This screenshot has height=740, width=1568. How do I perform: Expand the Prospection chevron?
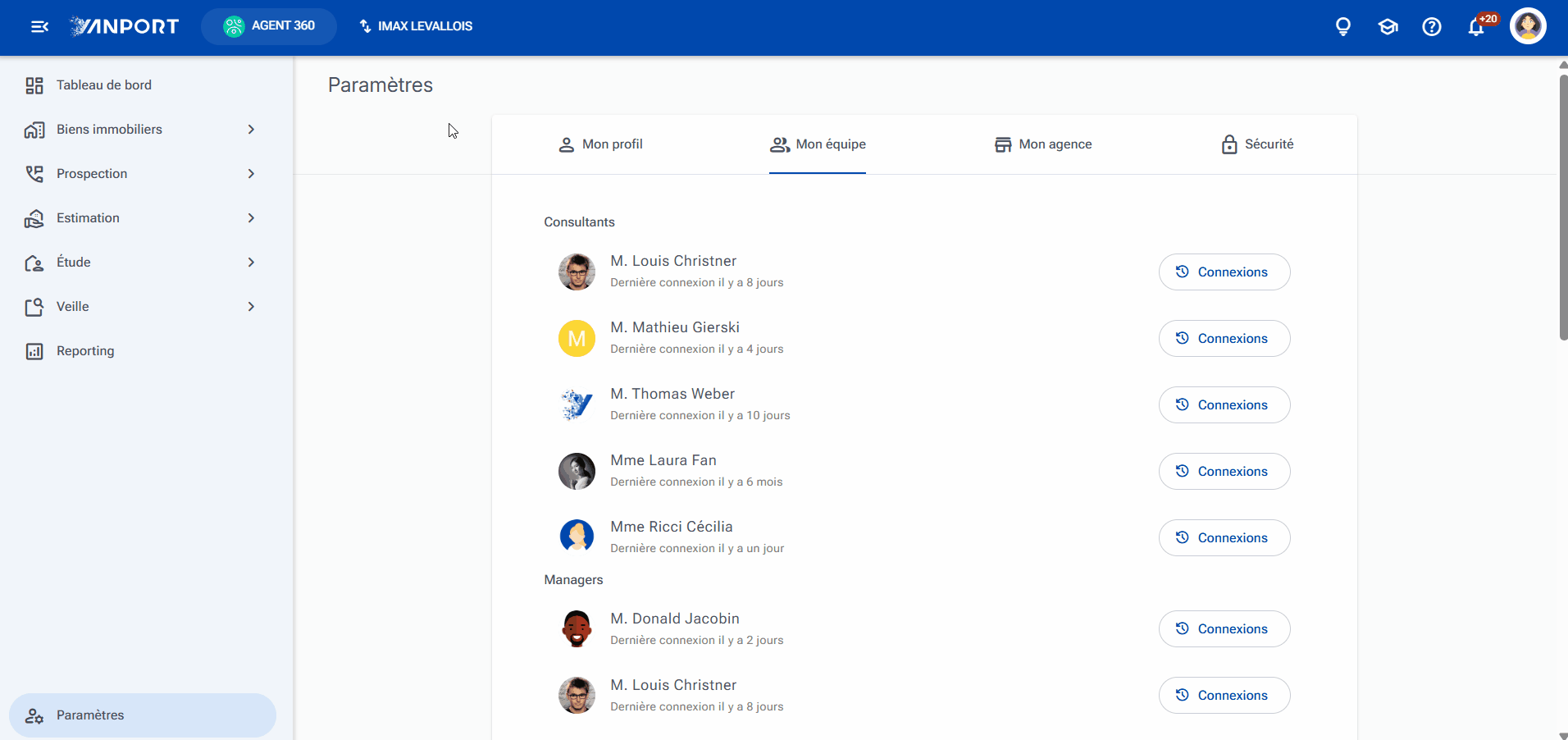[x=251, y=174]
